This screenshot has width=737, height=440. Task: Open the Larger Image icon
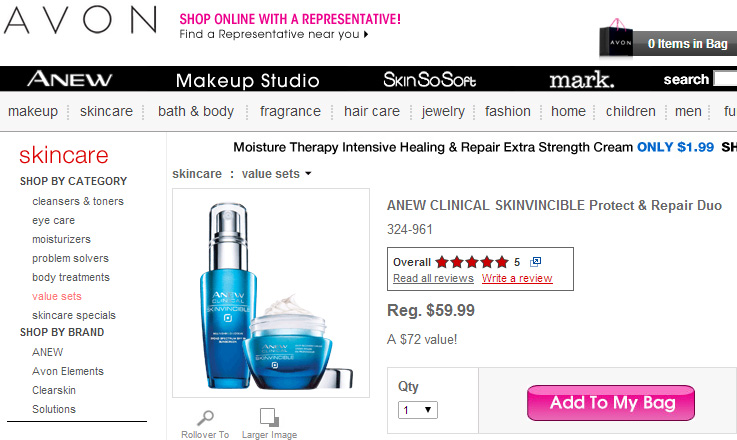pyautogui.click(x=269, y=417)
